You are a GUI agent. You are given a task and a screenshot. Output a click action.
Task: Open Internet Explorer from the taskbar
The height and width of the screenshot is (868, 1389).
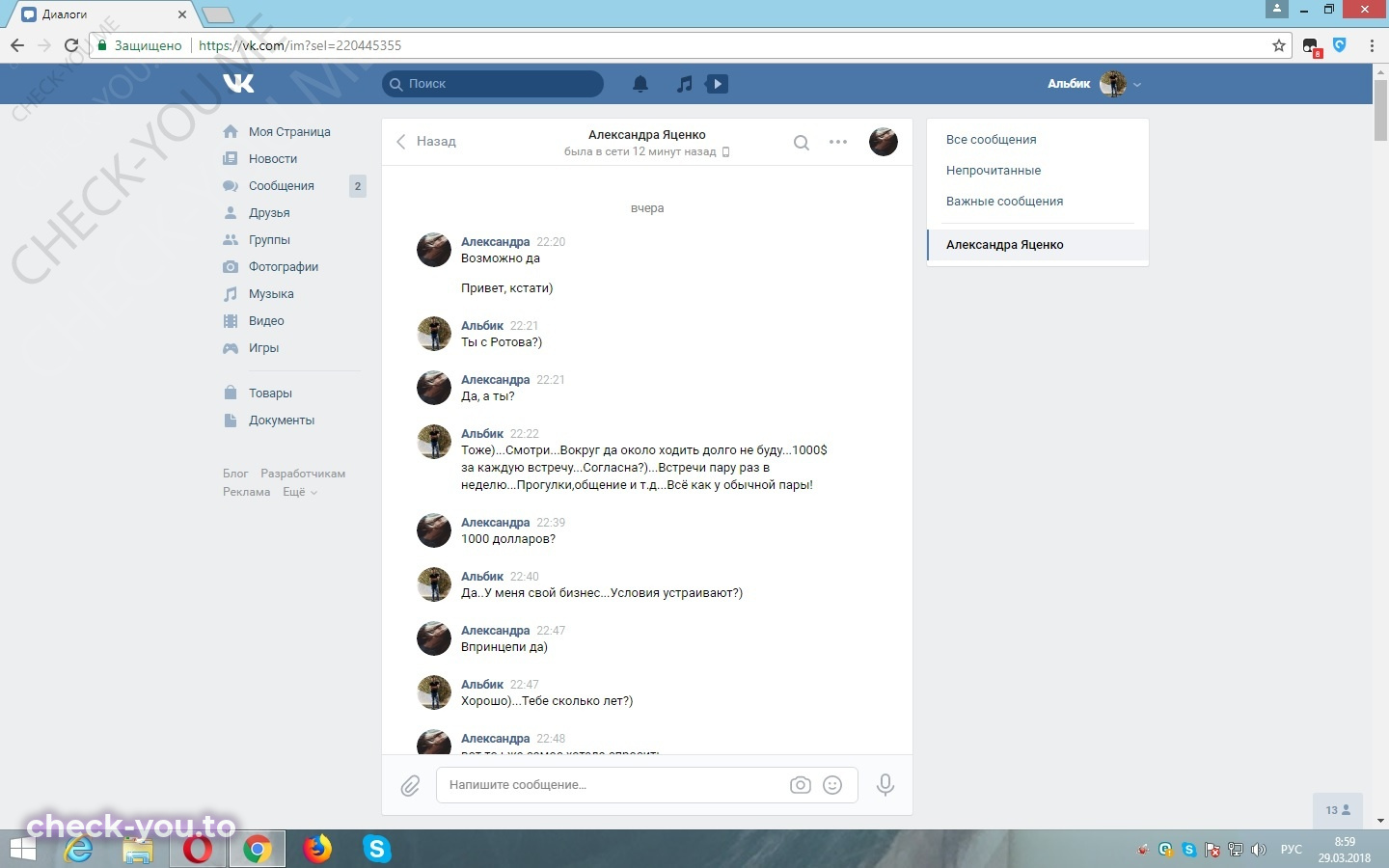point(79,849)
